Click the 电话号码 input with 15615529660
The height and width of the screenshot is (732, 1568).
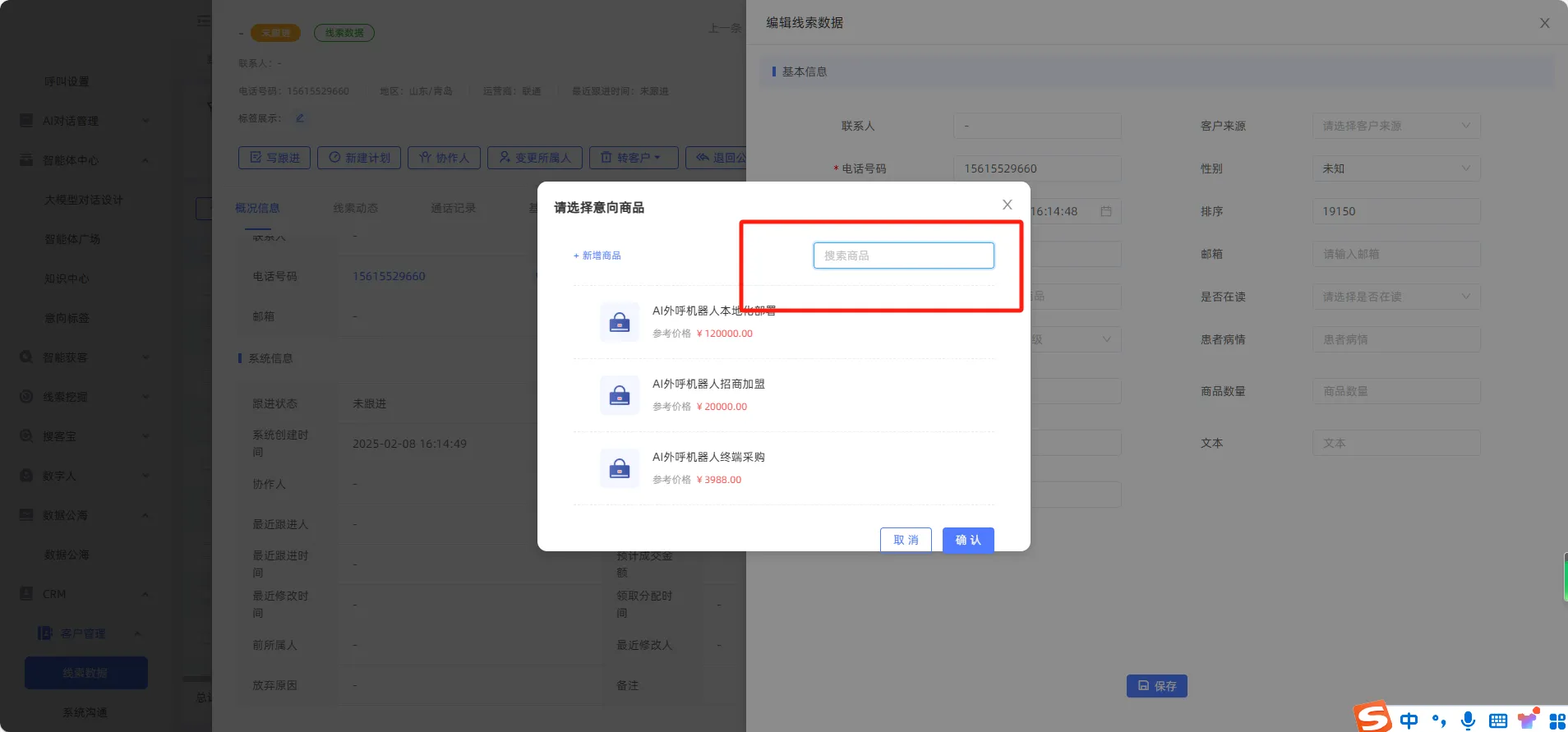click(1037, 168)
